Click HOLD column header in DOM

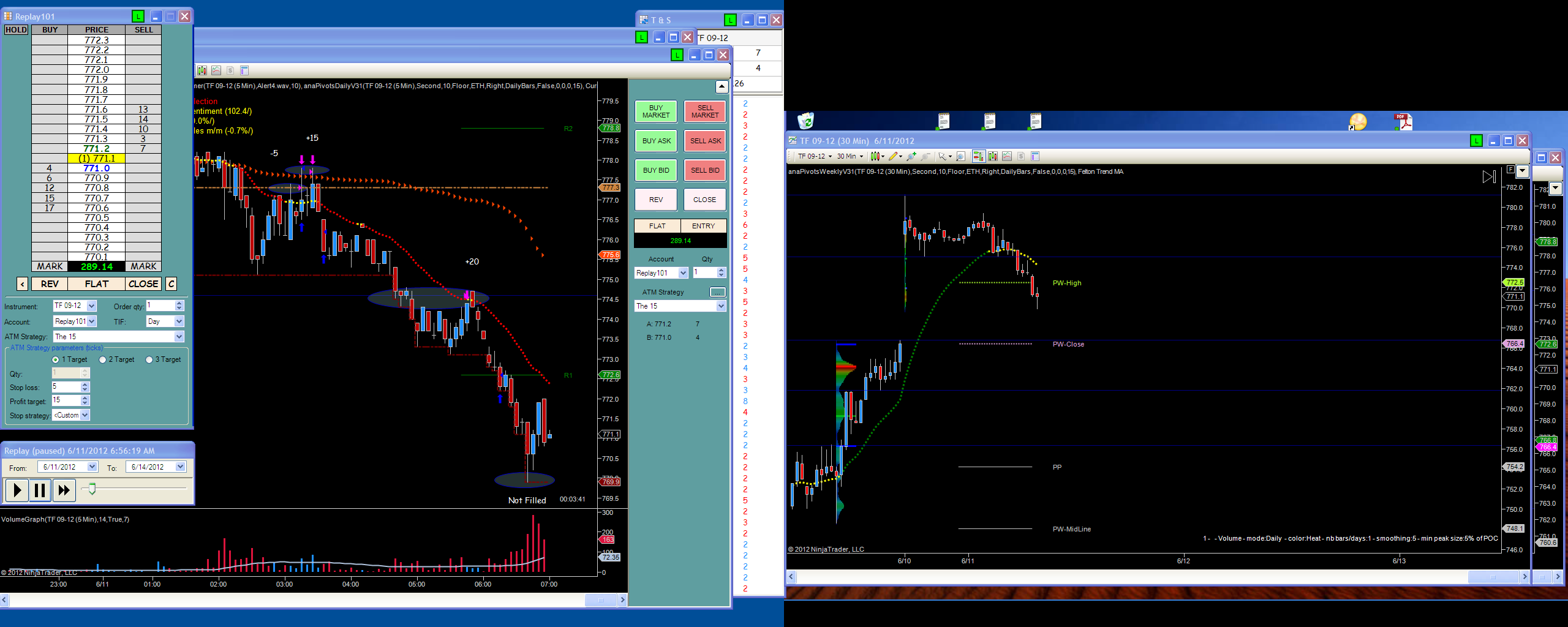16,29
